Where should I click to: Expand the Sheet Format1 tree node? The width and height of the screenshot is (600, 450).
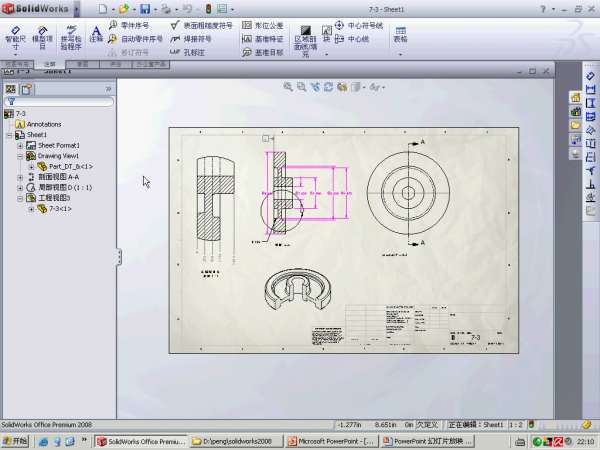(x=20, y=146)
